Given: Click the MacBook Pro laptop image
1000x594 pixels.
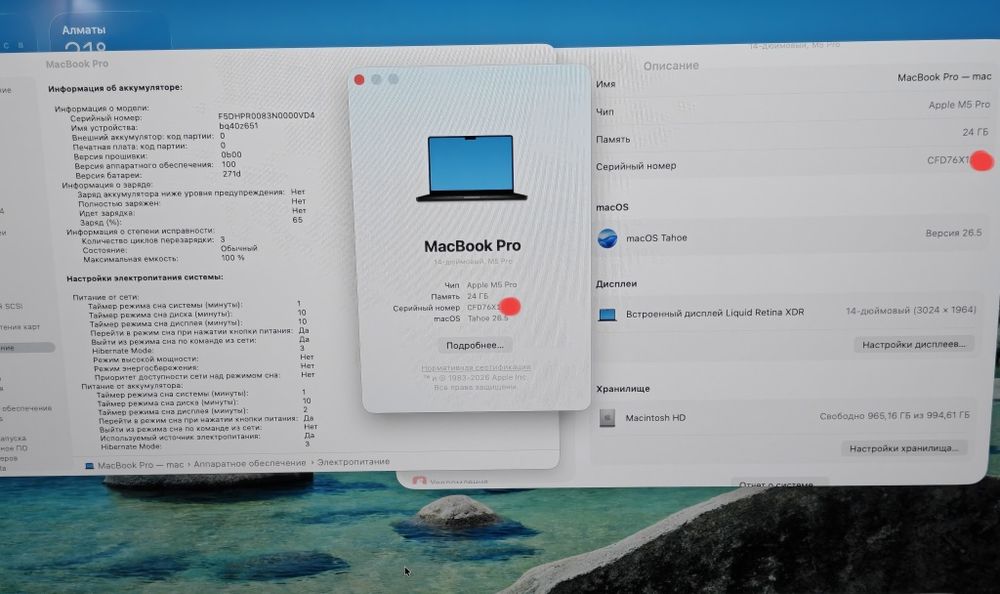Looking at the screenshot, I should tap(471, 168).
